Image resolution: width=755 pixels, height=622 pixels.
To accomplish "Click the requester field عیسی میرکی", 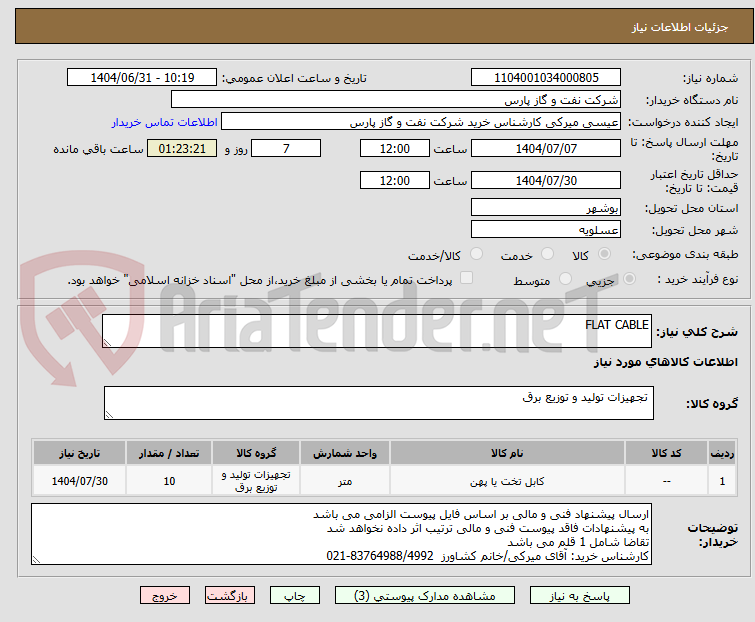I will click(420, 122).
